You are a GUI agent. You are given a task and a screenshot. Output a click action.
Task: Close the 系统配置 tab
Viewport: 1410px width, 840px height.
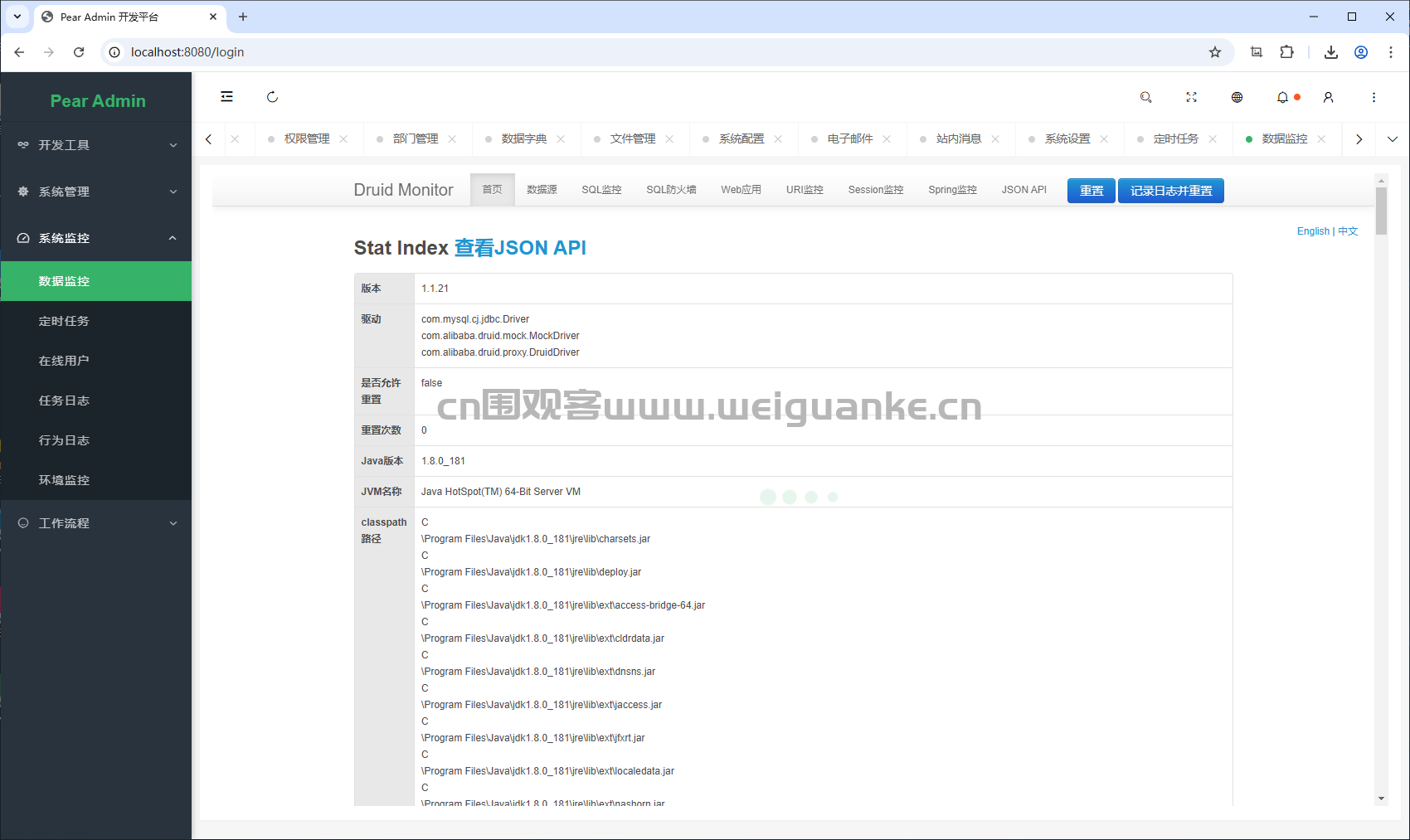point(778,139)
